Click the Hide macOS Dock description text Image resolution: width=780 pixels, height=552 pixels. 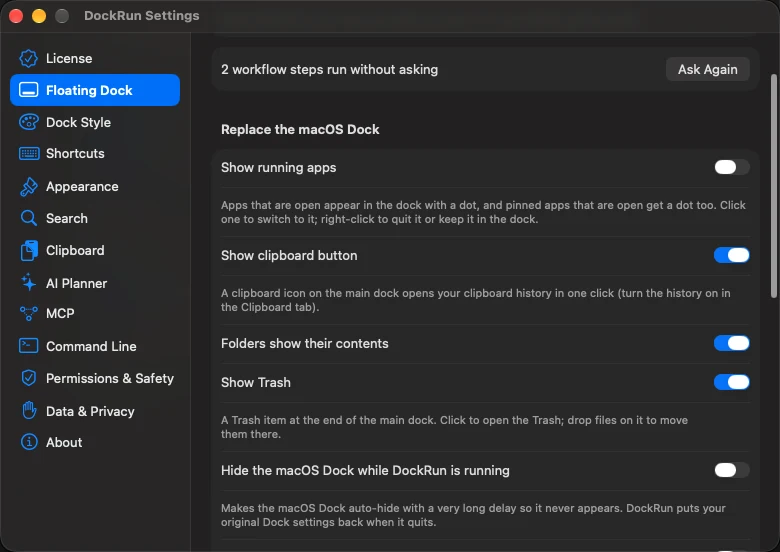(473, 515)
